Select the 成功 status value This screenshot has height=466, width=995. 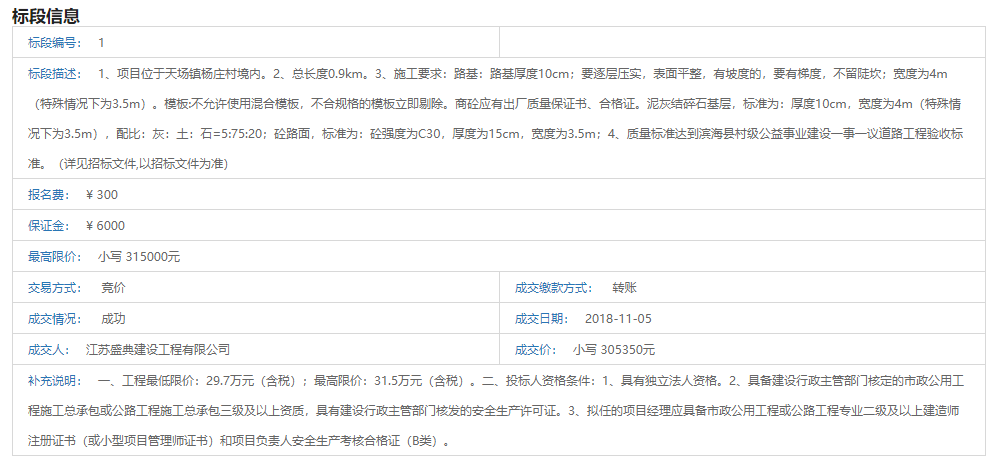113,319
